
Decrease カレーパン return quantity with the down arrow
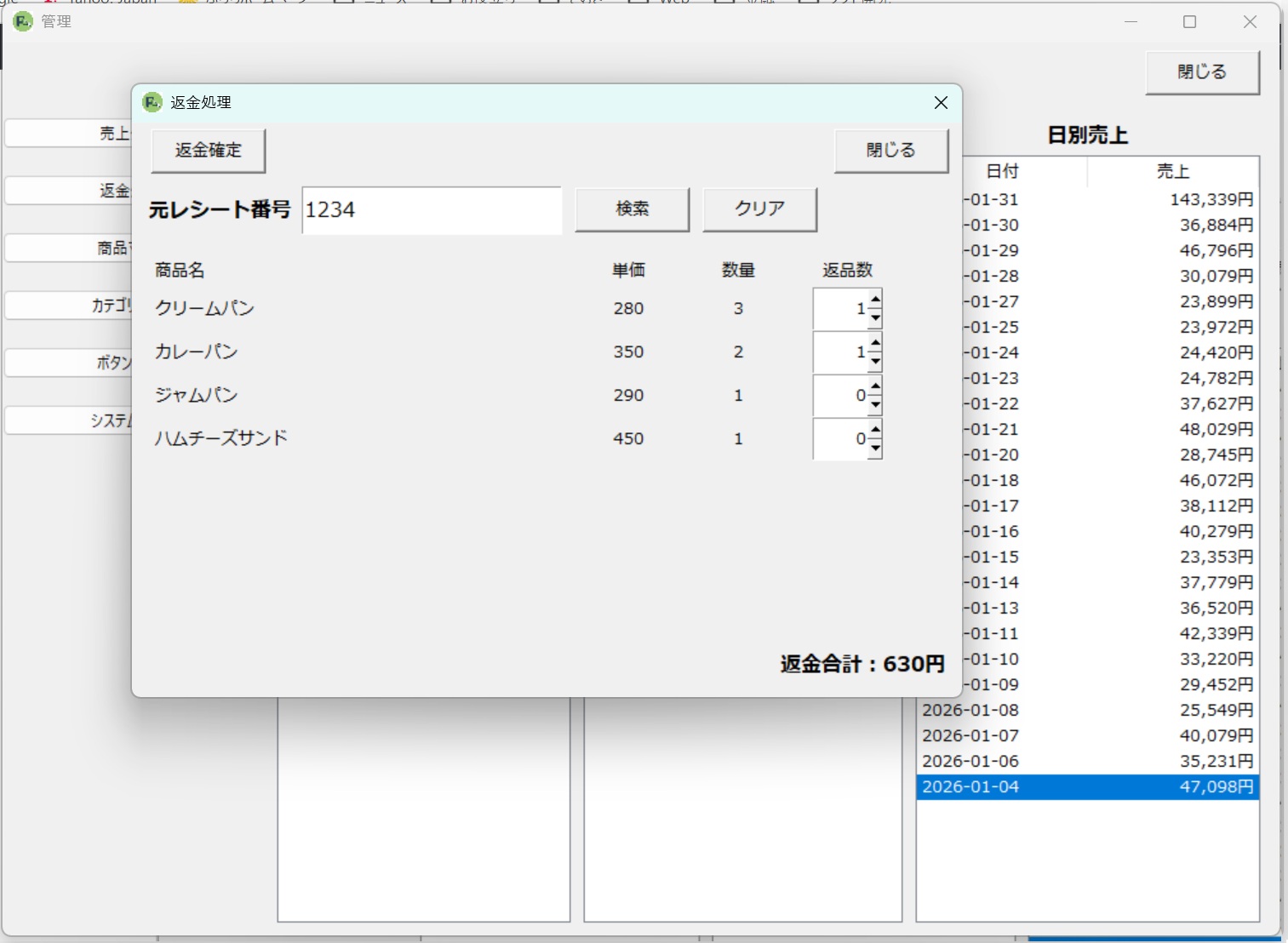877,361
